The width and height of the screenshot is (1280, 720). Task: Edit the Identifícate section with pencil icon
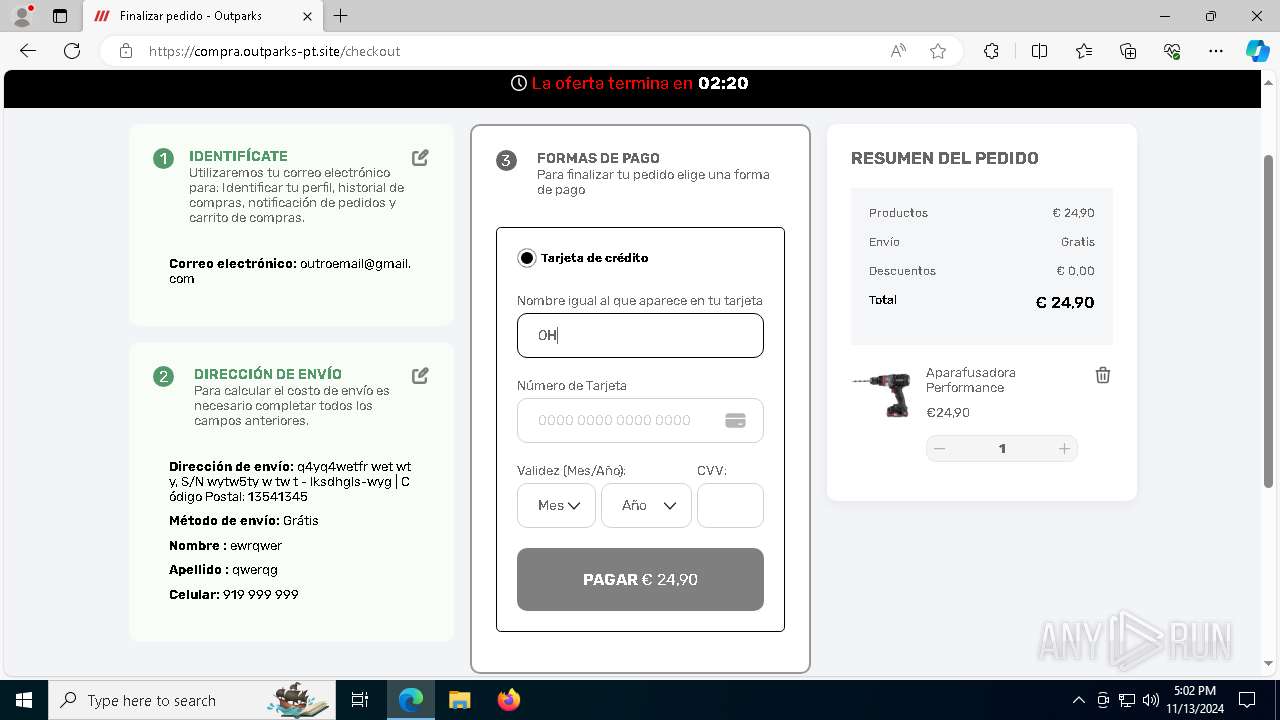pyautogui.click(x=420, y=157)
